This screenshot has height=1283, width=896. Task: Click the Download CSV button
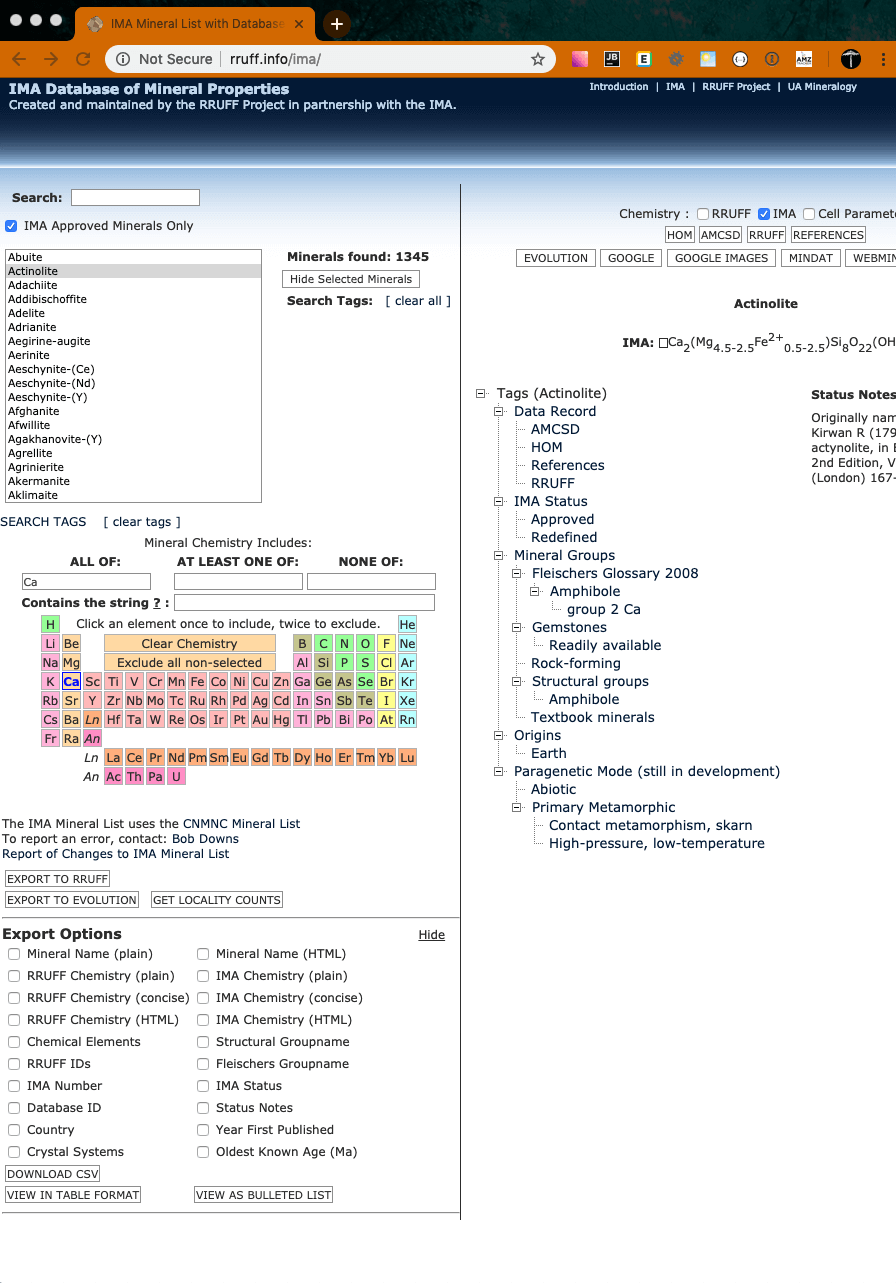(x=53, y=1174)
